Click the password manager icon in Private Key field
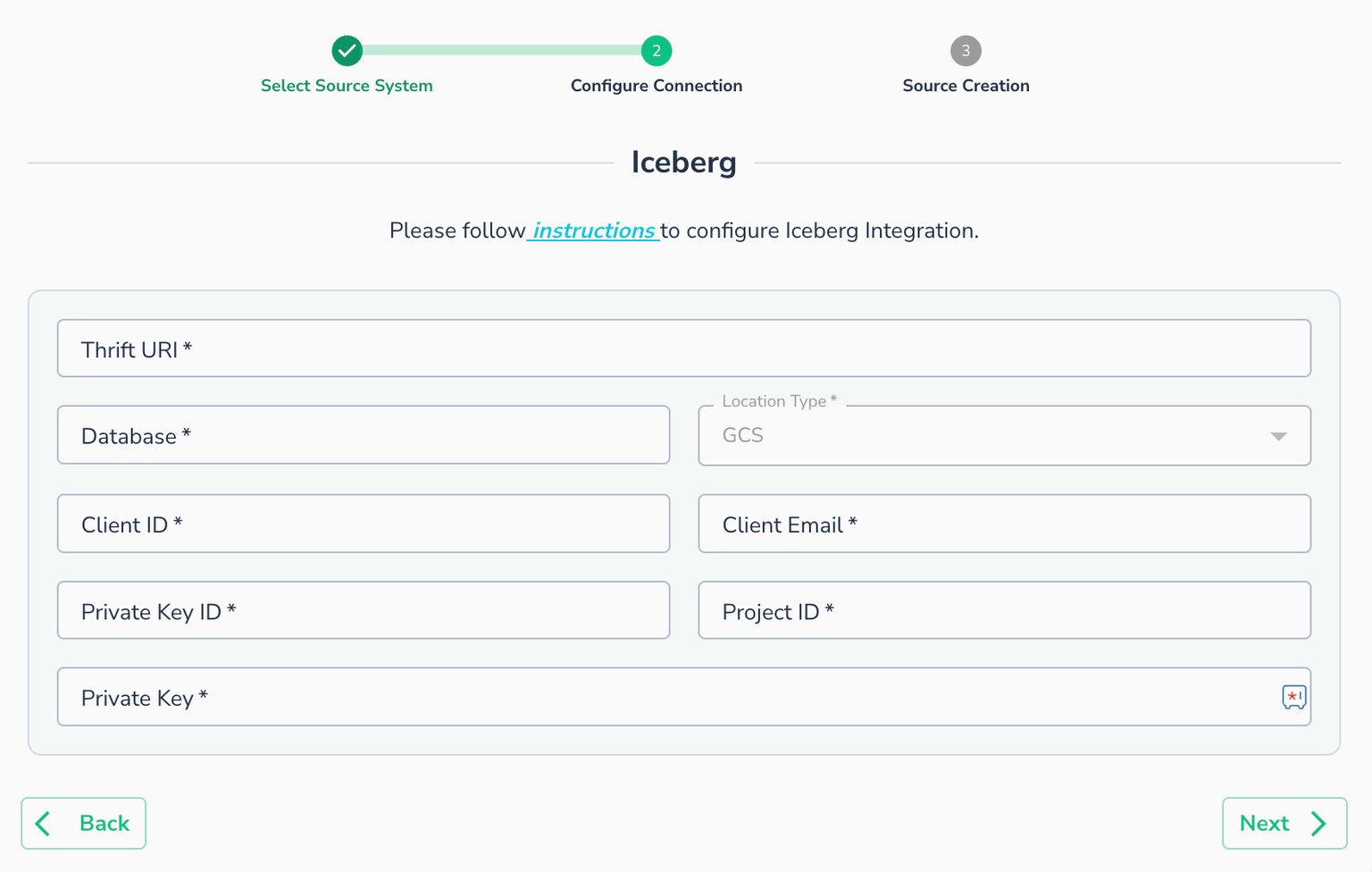 (1293, 697)
